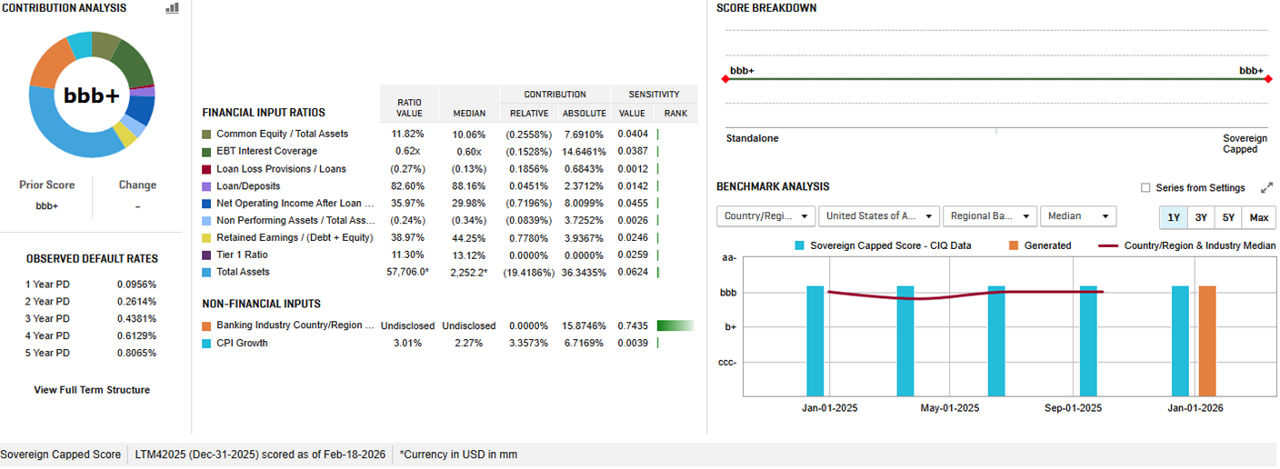Open the Country/Region dropdown

click(x=765, y=216)
